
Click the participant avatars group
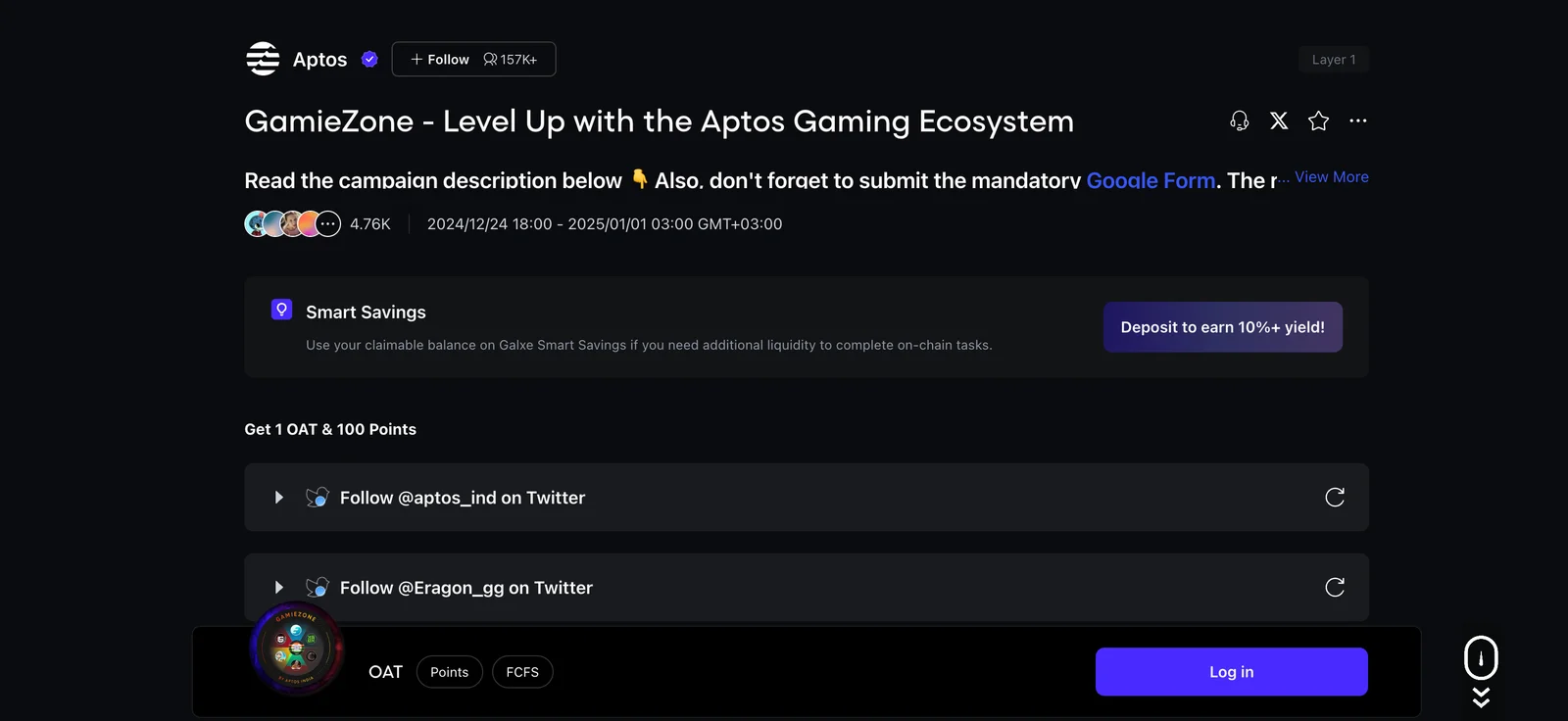[292, 224]
